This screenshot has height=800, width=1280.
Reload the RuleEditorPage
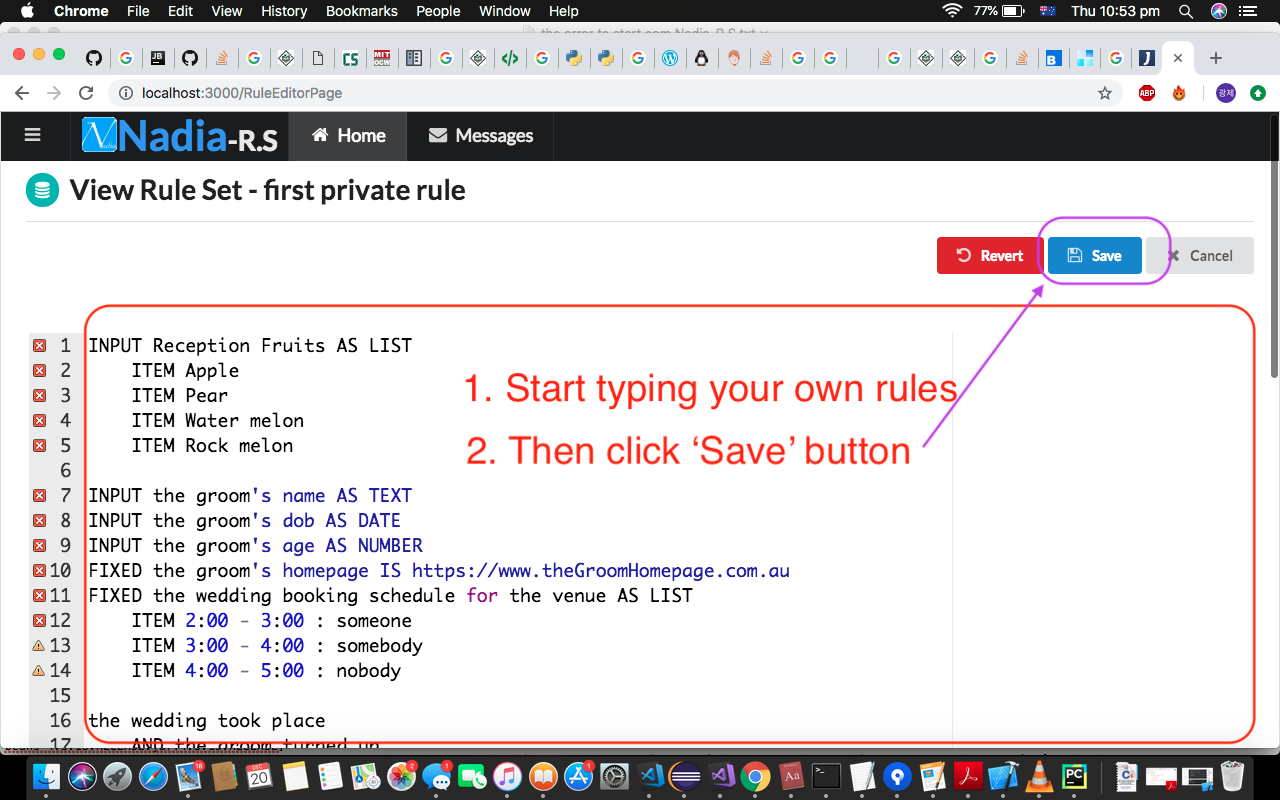coord(86,93)
